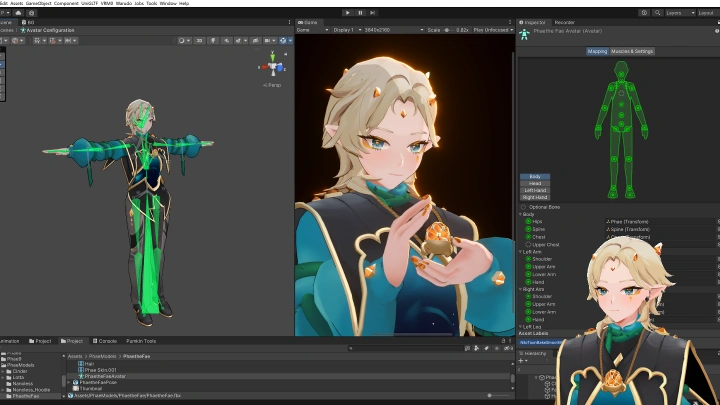
Task: Open the version control gear icon
Action: tap(31, 13)
